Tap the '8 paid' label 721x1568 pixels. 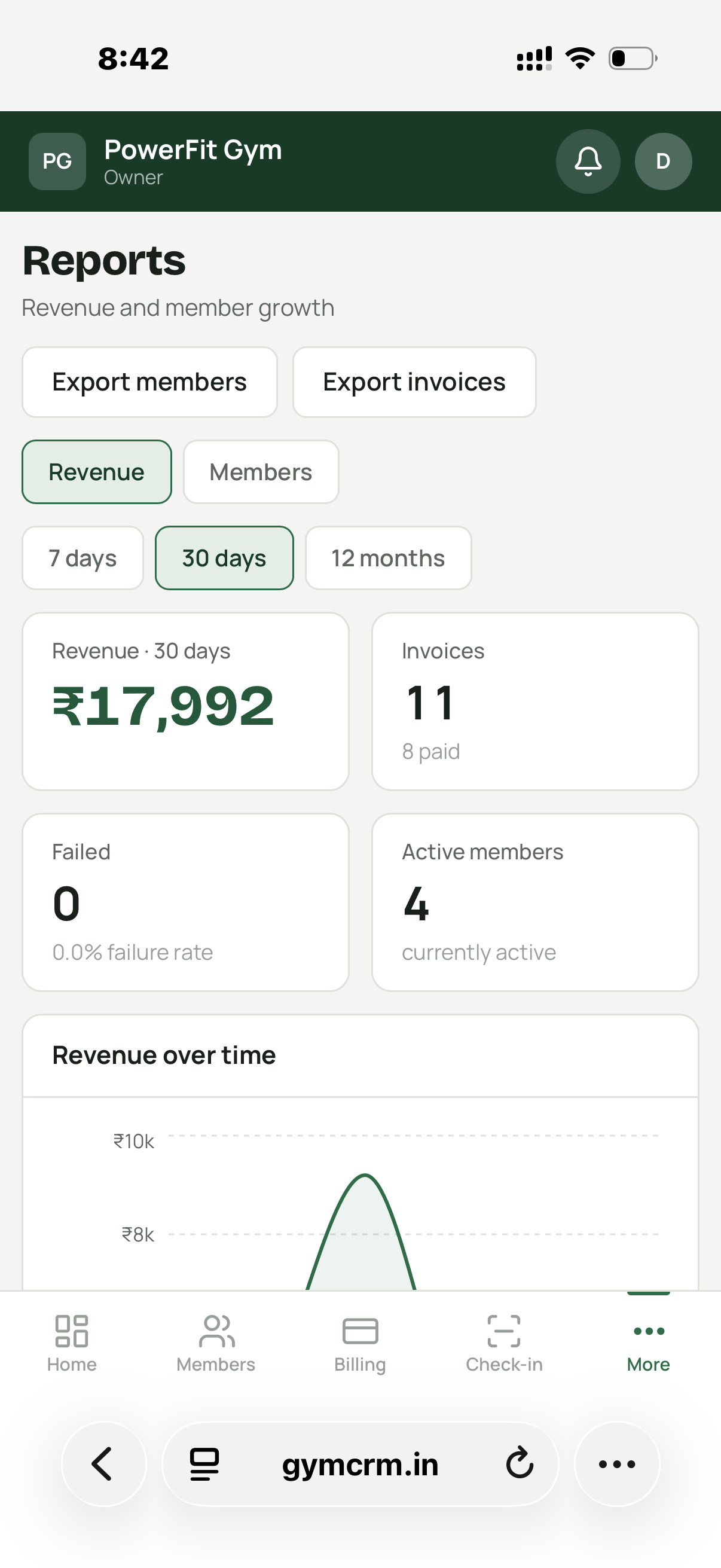431,752
